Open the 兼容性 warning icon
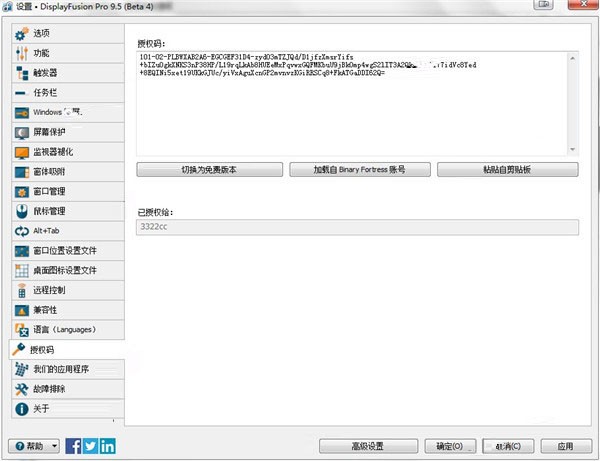 point(21,310)
